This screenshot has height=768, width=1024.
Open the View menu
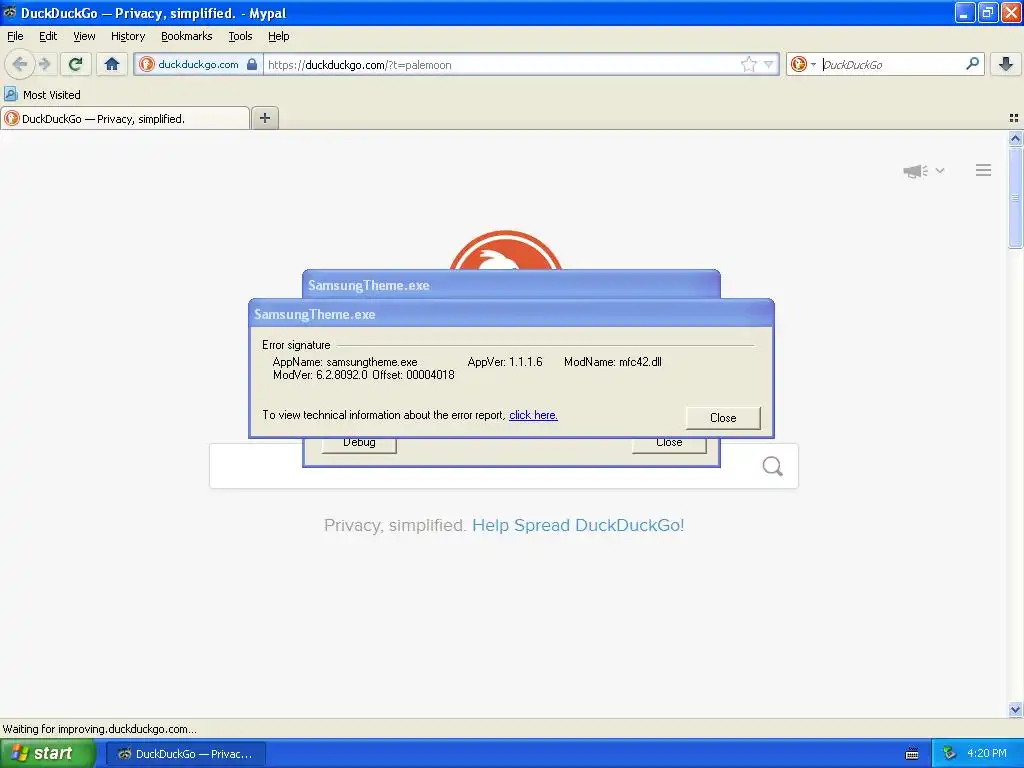click(x=84, y=36)
